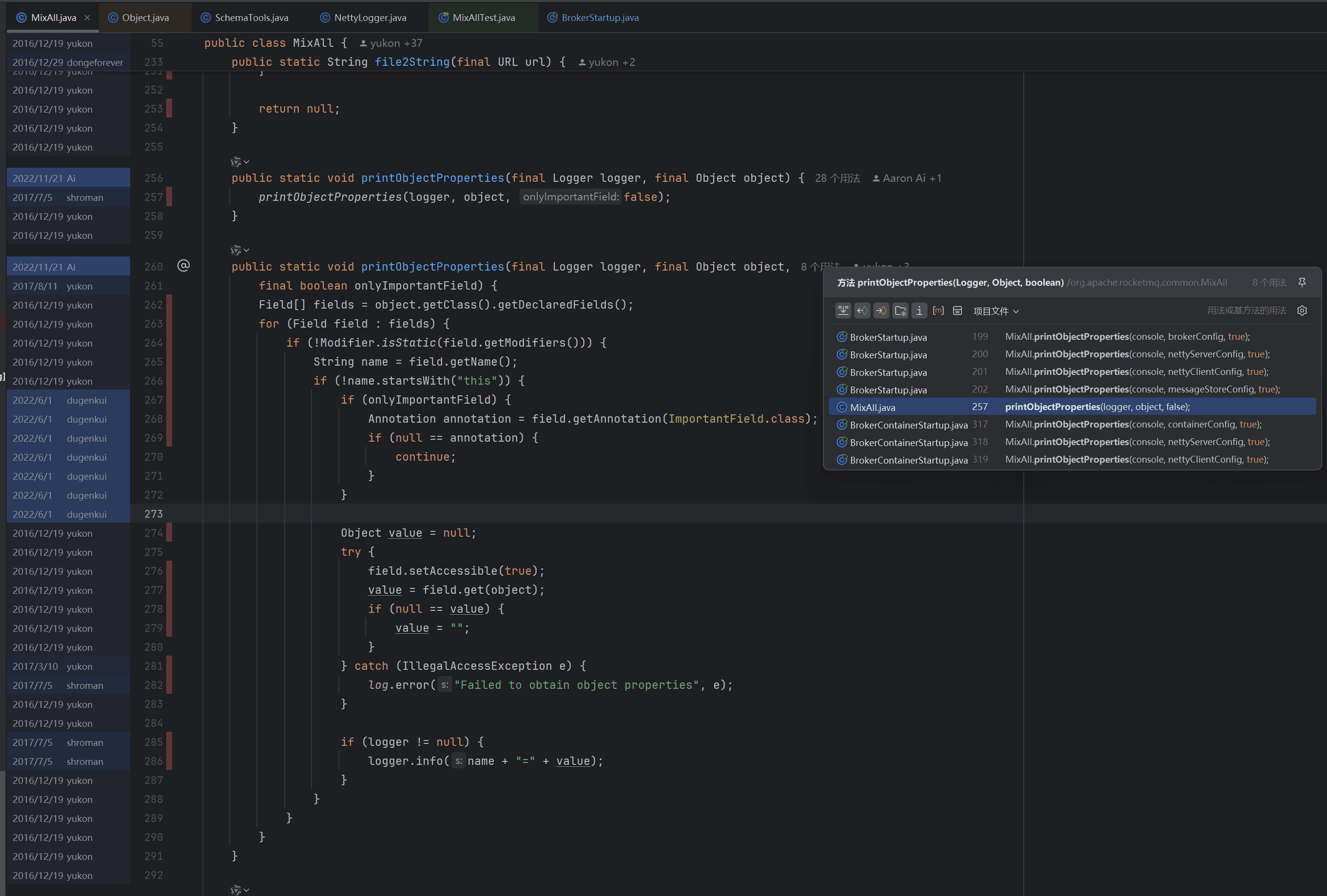This screenshot has width=1327, height=896.
Task: Close the MixAll.java tab
Action: coord(87,18)
